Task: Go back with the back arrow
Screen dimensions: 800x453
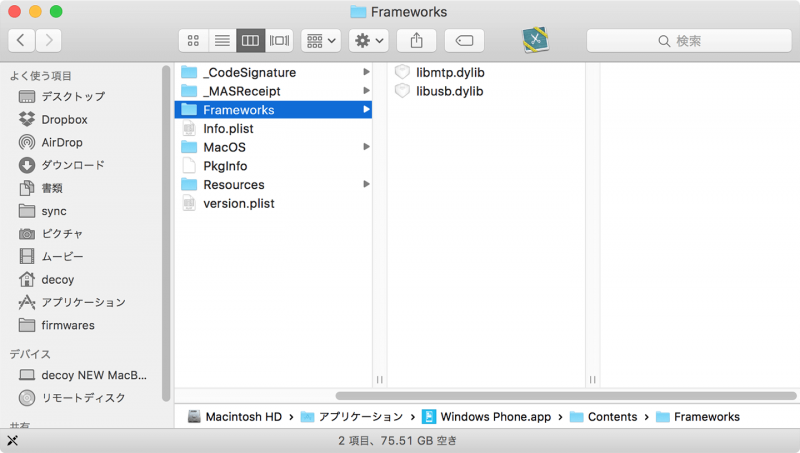Action: (21, 40)
